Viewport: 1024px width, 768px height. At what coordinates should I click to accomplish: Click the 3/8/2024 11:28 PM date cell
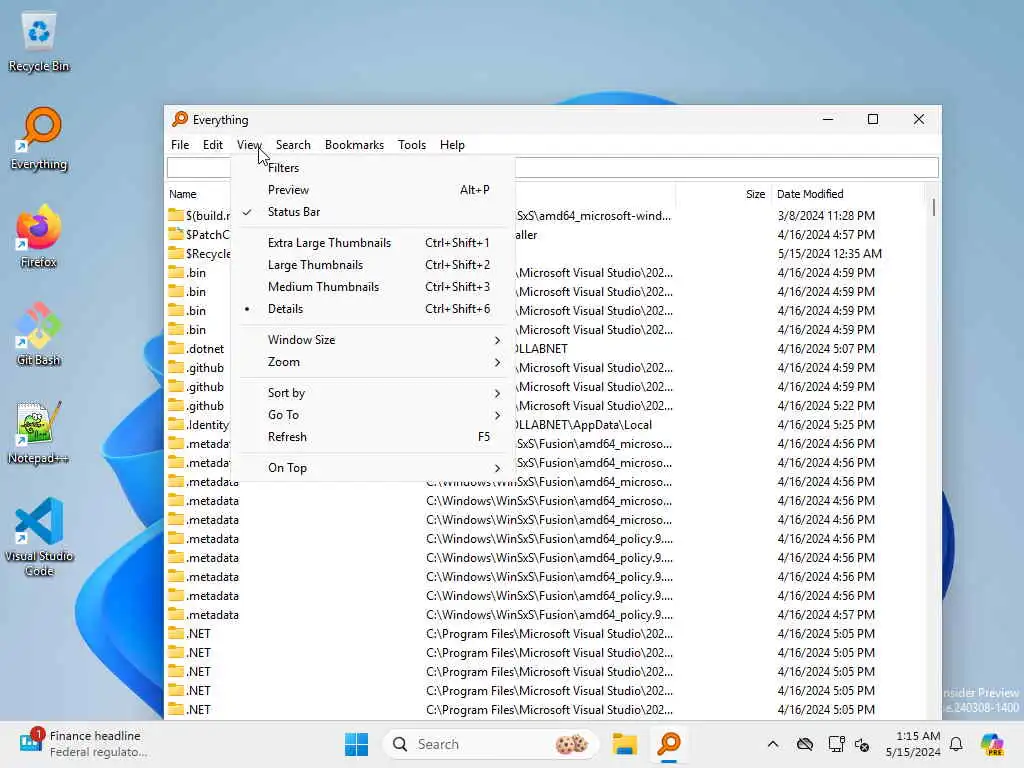click(x=826, y=216)
